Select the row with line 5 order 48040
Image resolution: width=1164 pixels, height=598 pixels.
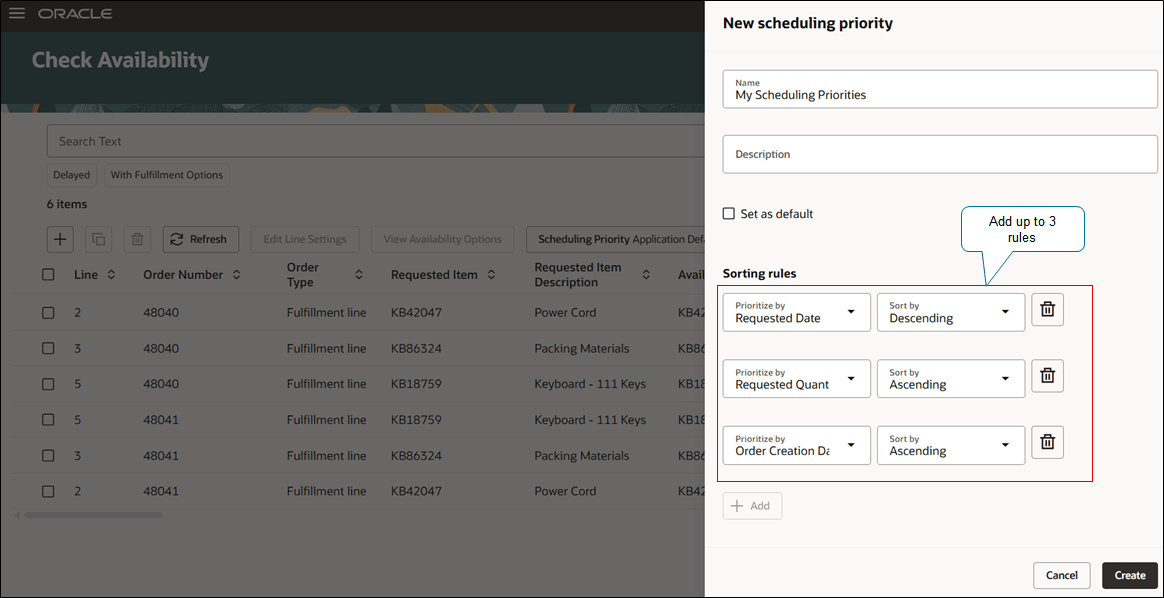[x=48, y=384]
